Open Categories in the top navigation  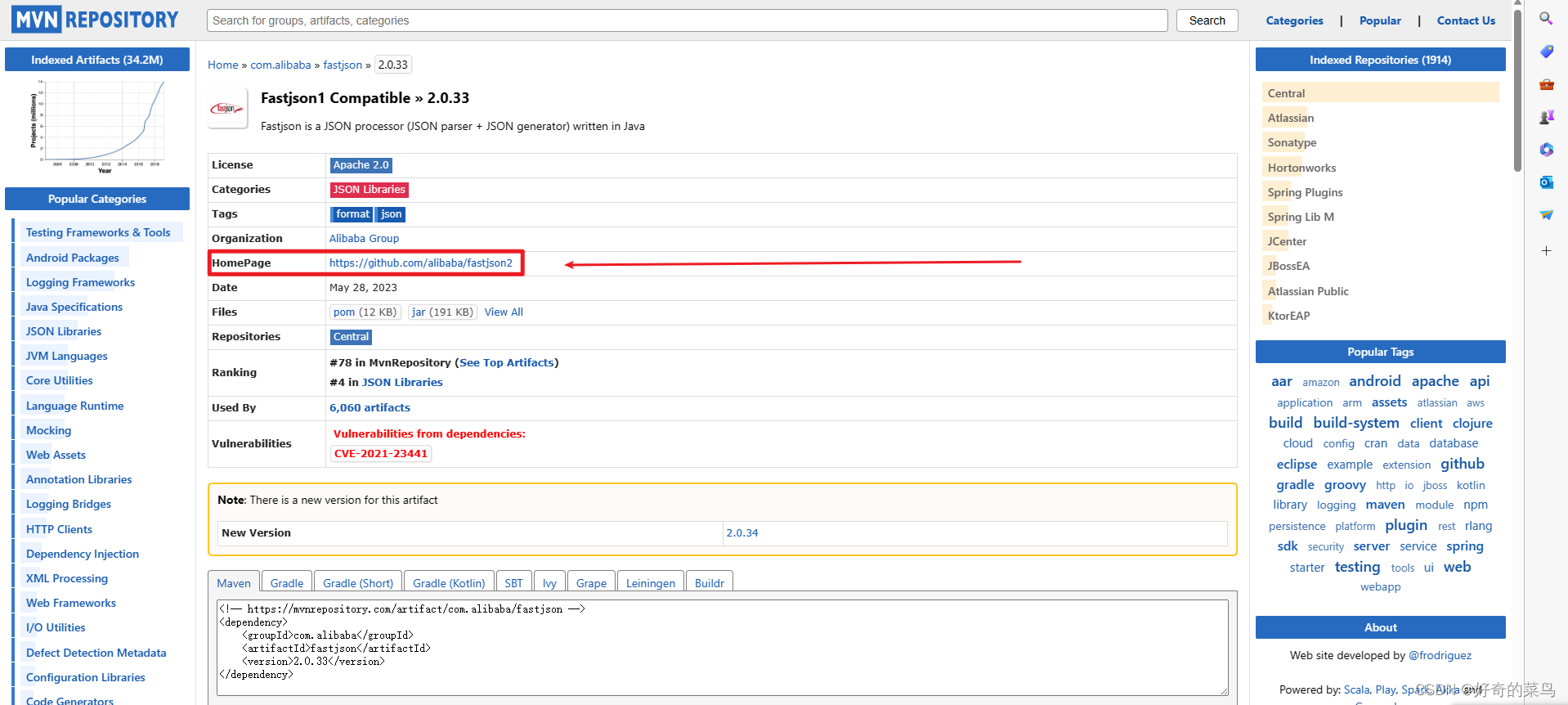pos(1294,20)
